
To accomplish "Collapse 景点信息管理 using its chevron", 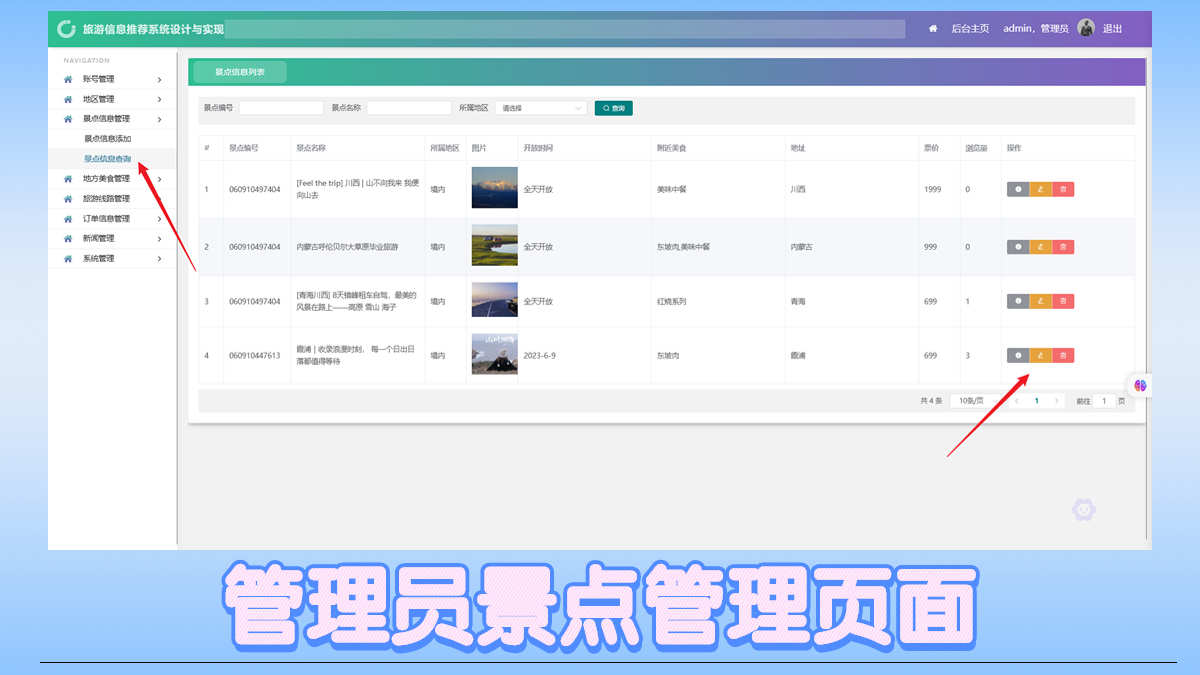I will tap(159, 119).
